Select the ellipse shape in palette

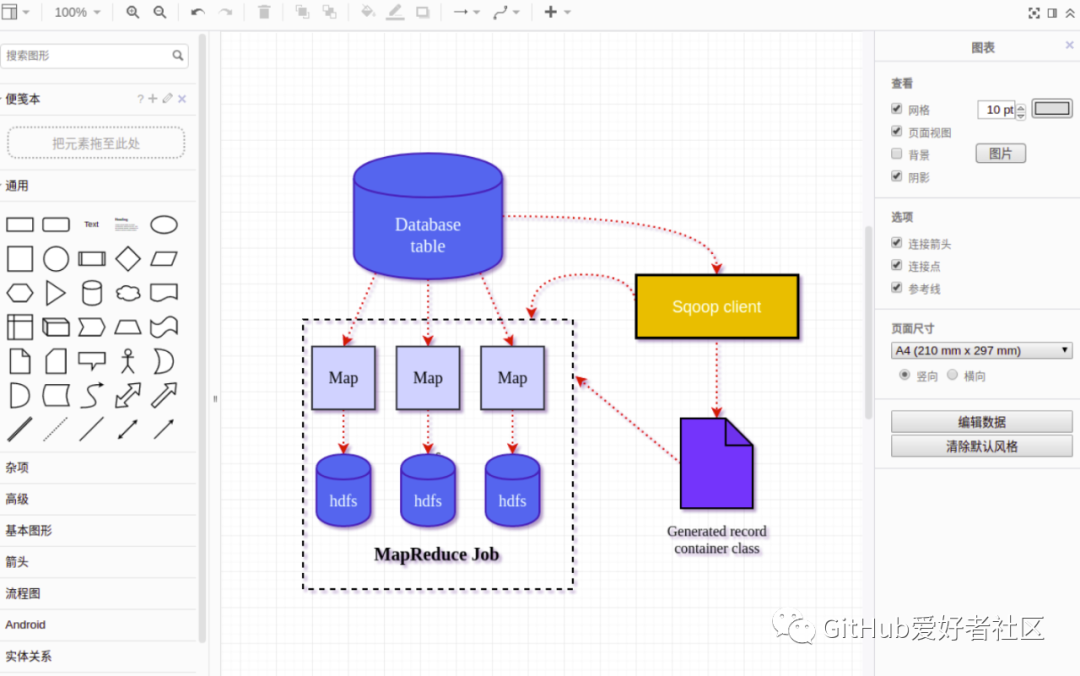click(164, 225)
